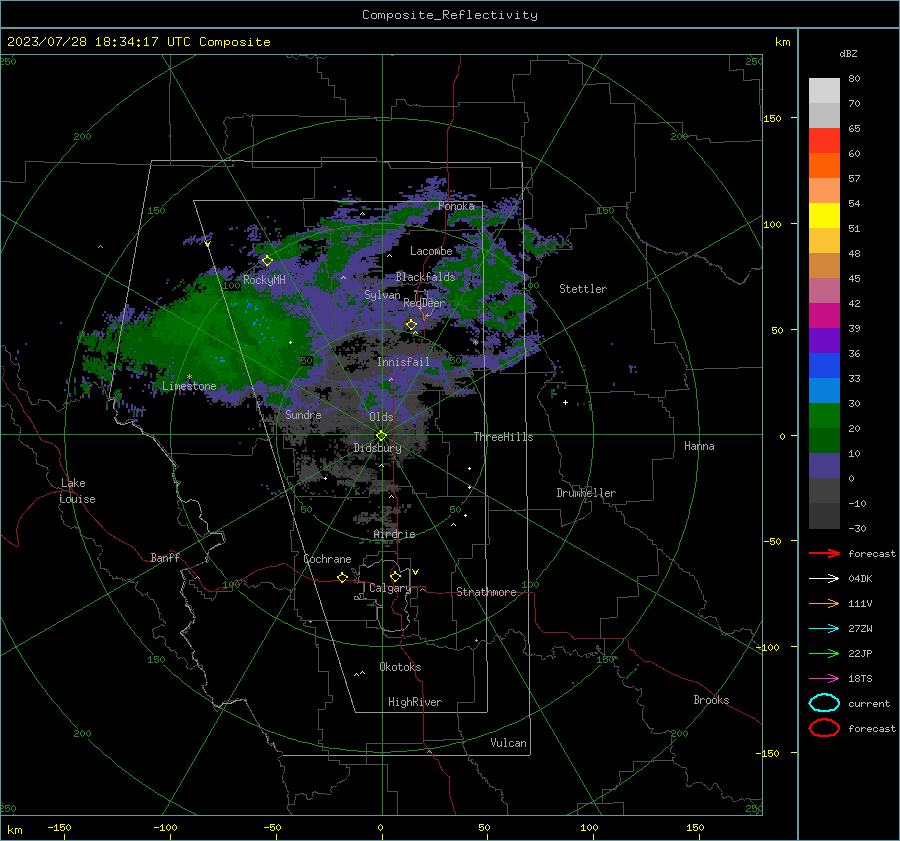
Task: Click the yellow diamond marker near Cochrane
Action: click(342, 577)
